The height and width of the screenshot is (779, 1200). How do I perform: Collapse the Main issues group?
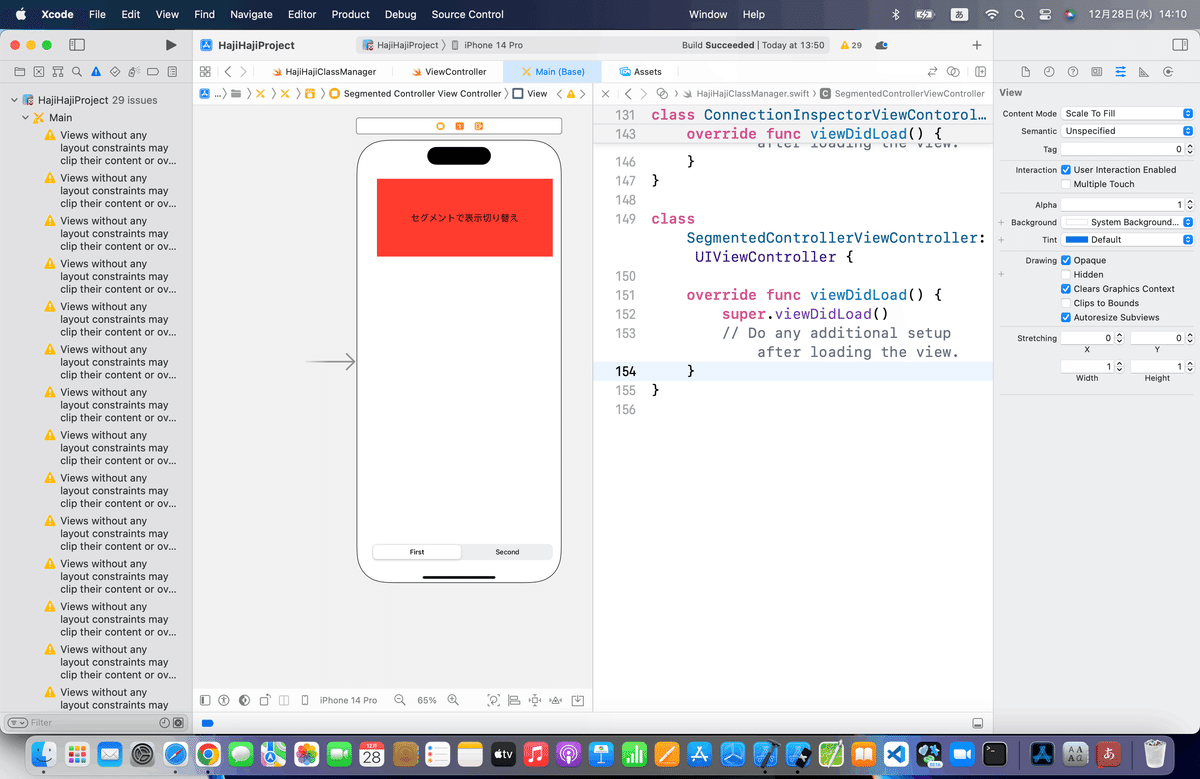coord(25,118)
